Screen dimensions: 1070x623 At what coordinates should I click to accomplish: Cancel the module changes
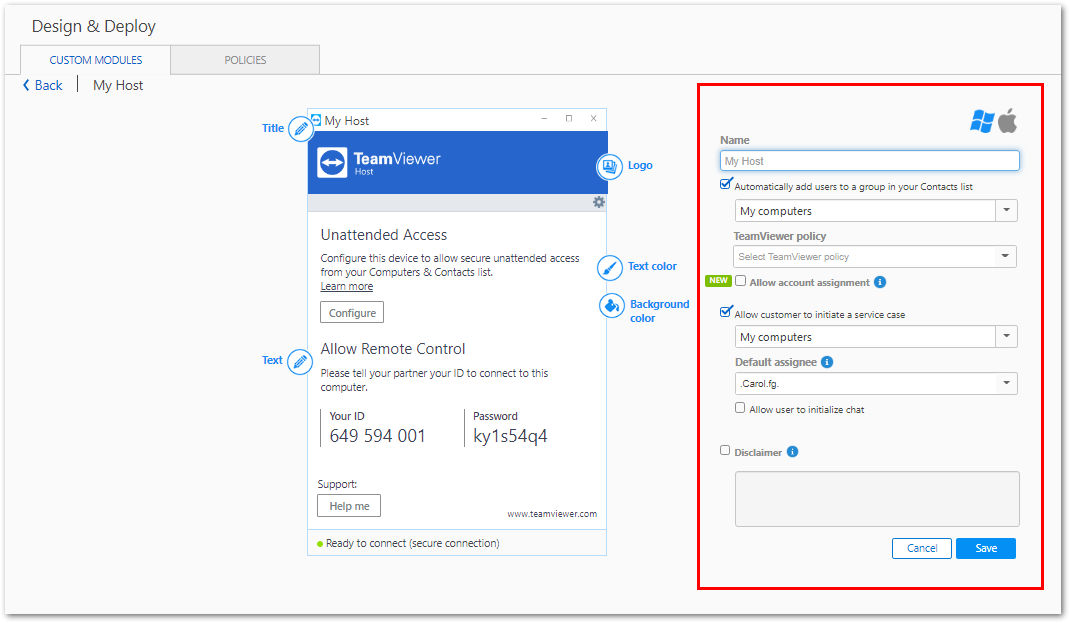coord(921,549)
